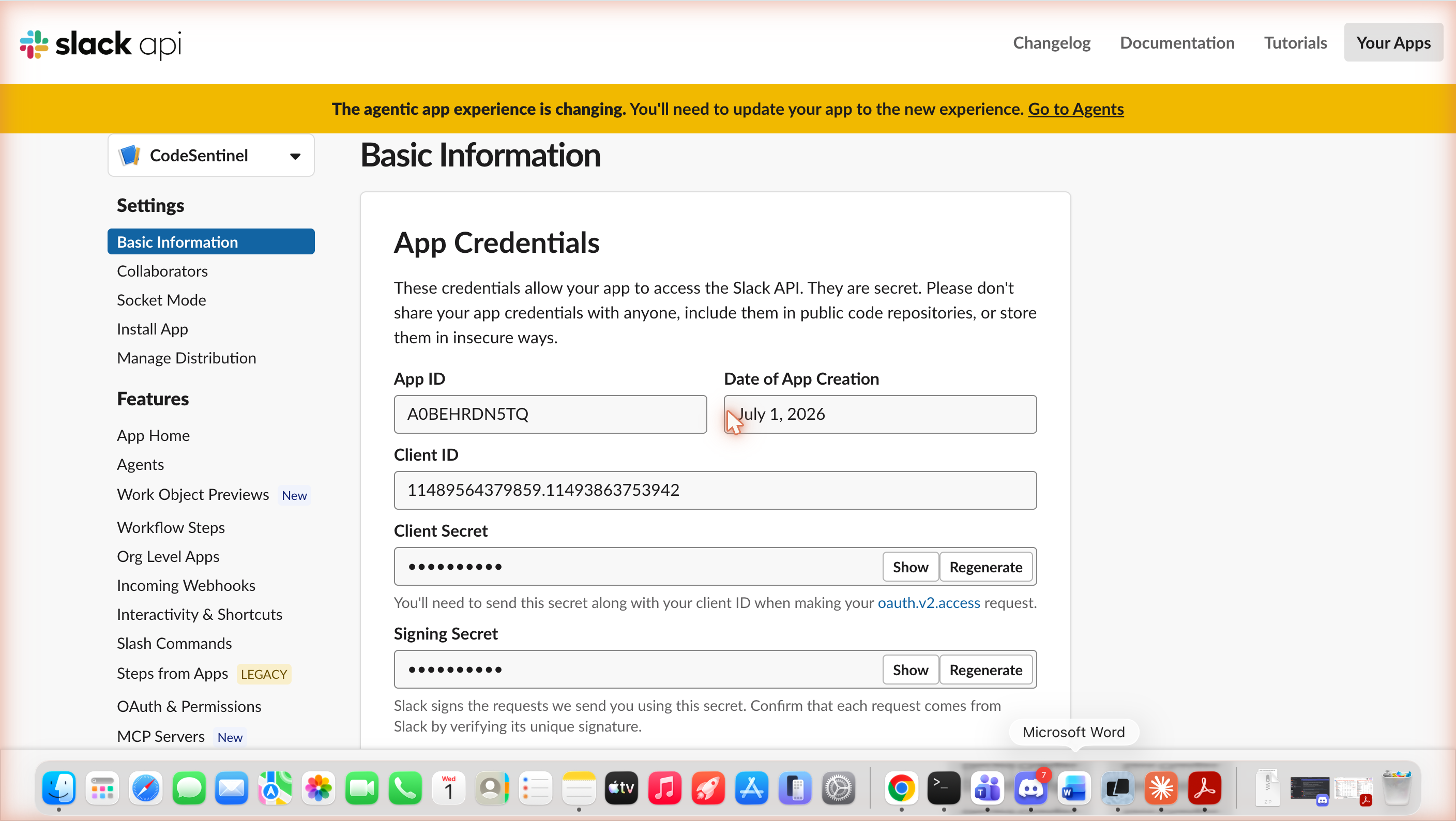
Task: Click the App ID field A0BEHRDN5TQ
Action: point(550,414)
